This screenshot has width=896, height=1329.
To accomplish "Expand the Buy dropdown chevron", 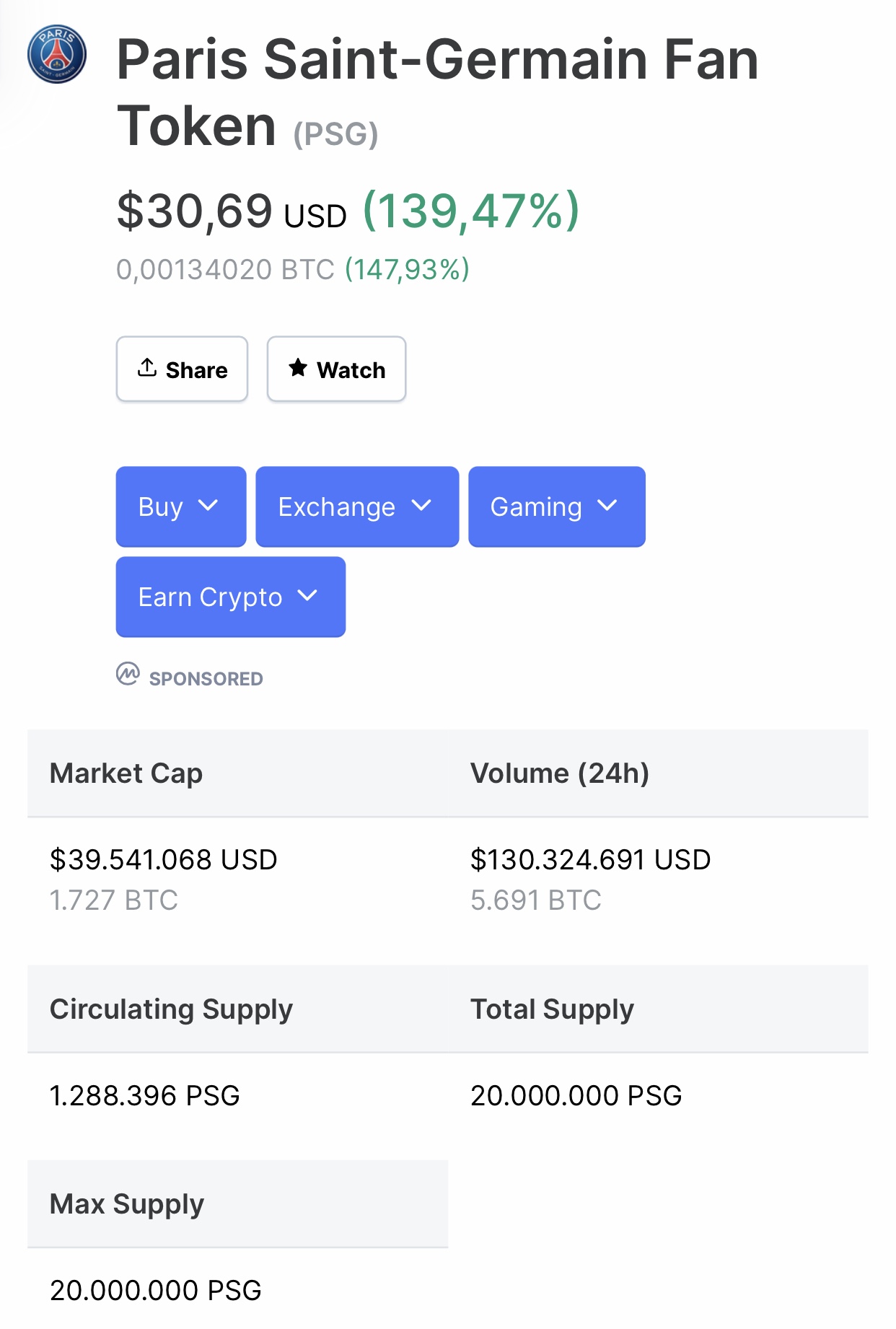I will coord(208,506).
